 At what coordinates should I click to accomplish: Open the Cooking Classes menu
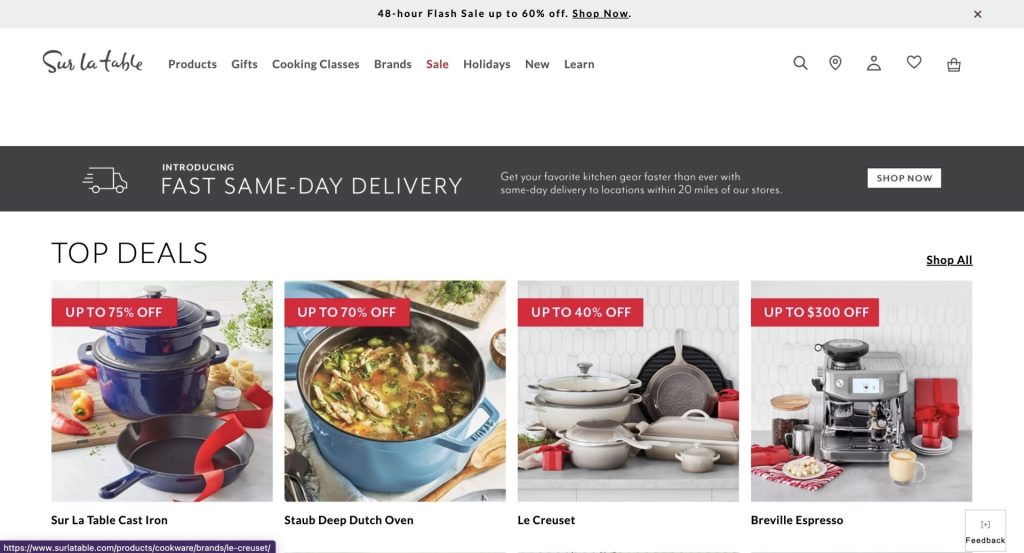point(315,64)
